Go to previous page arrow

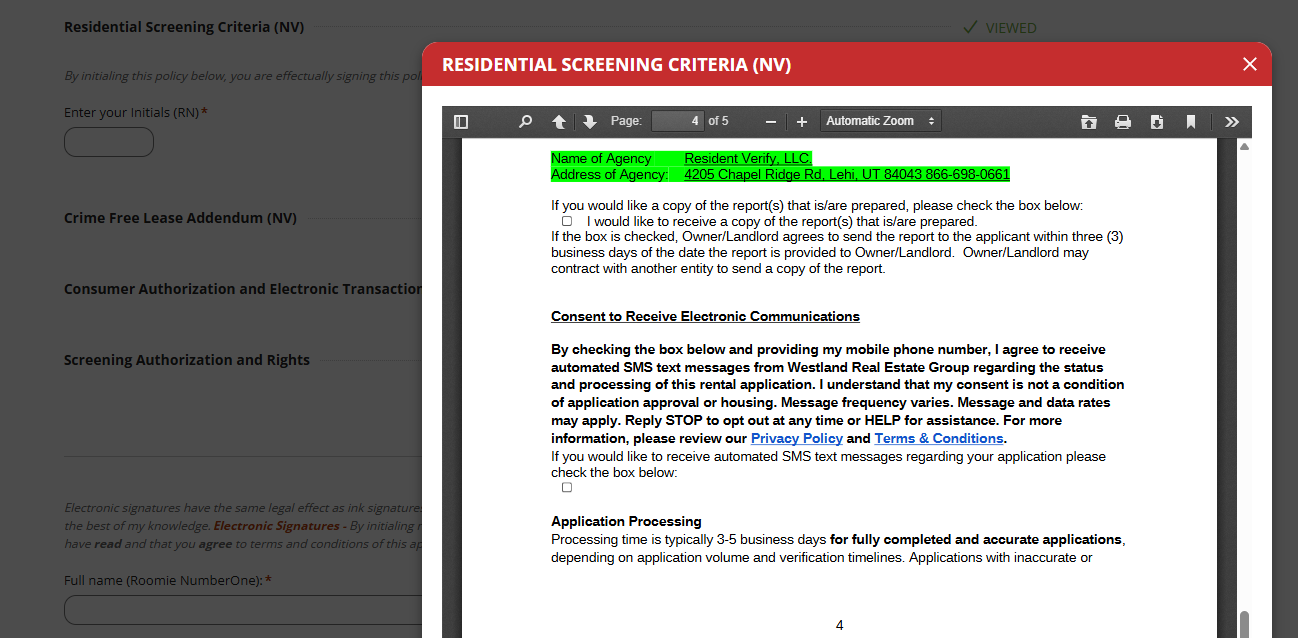tap(559, 122)
